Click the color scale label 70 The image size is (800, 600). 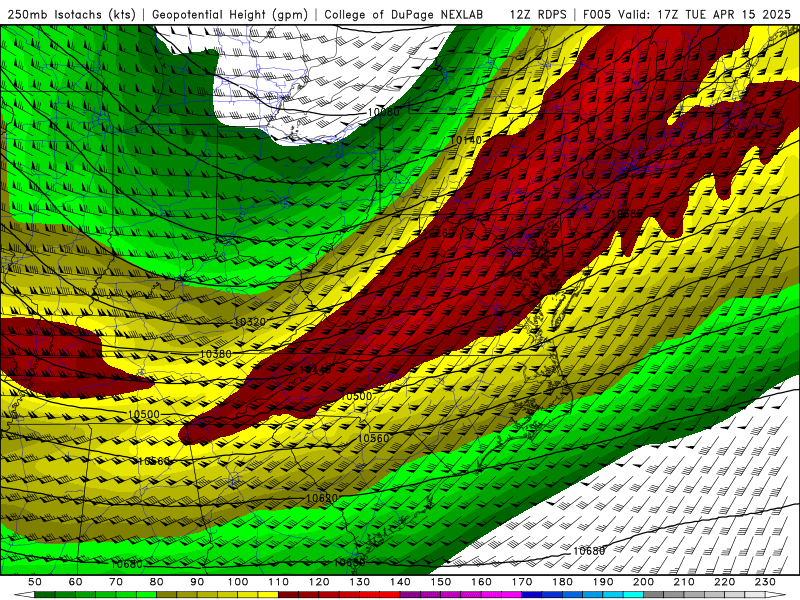pyautogui.click(x=116, y=582)
